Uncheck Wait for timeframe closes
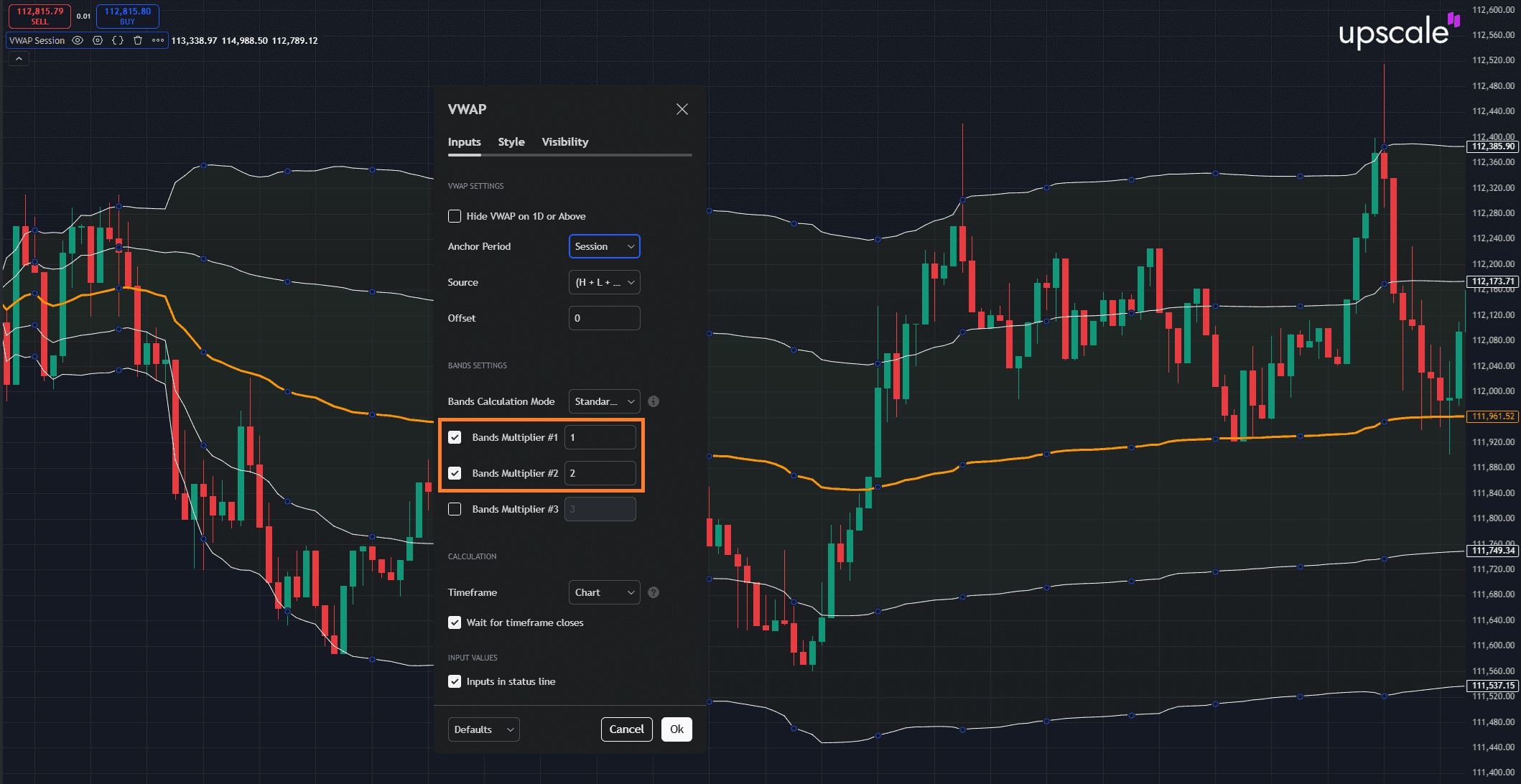Screen dimensions: 1521x784 [x=455, y=622]
